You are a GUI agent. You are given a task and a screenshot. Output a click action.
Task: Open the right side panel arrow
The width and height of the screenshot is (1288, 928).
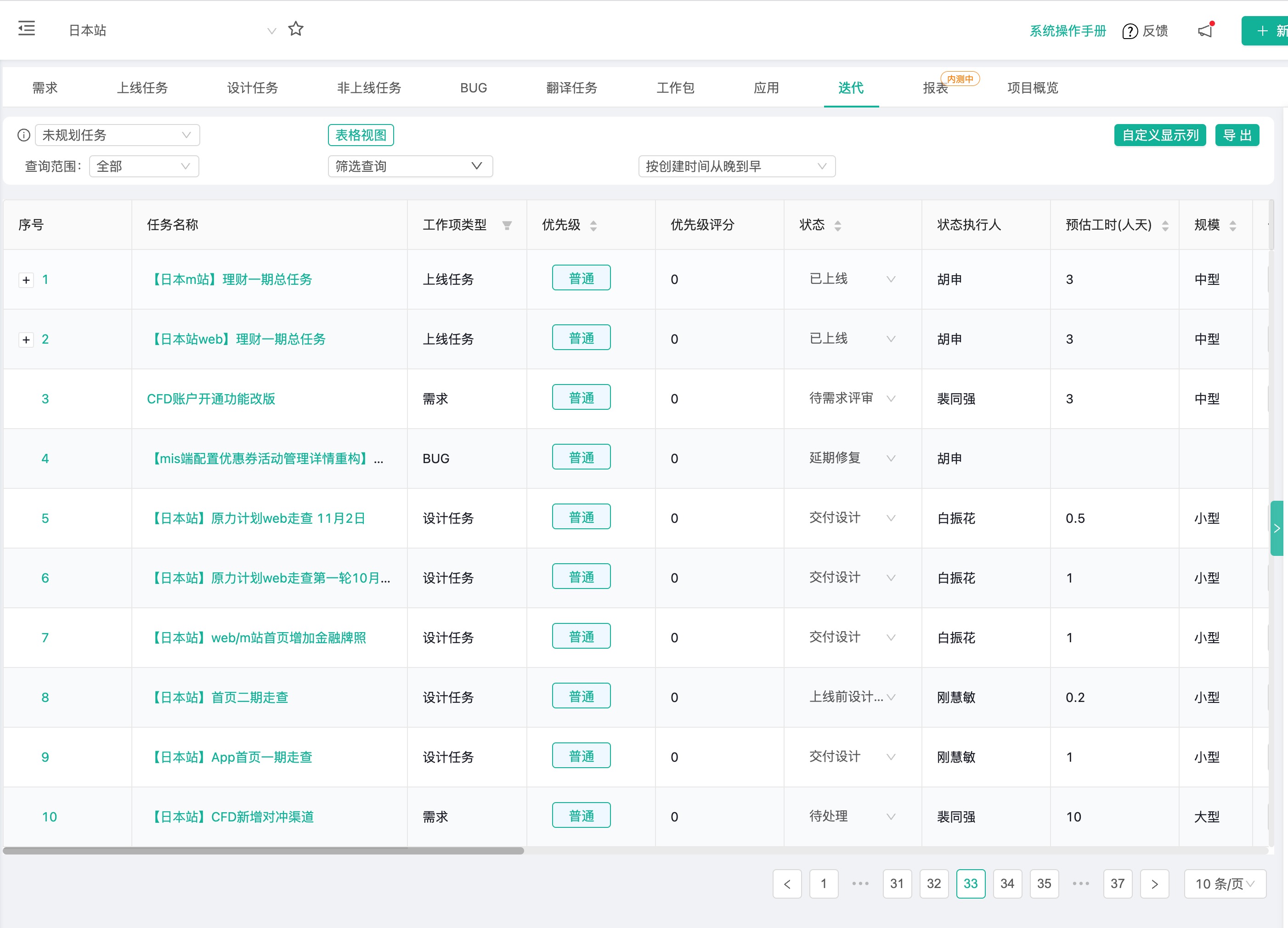(x=1277, y=528)
